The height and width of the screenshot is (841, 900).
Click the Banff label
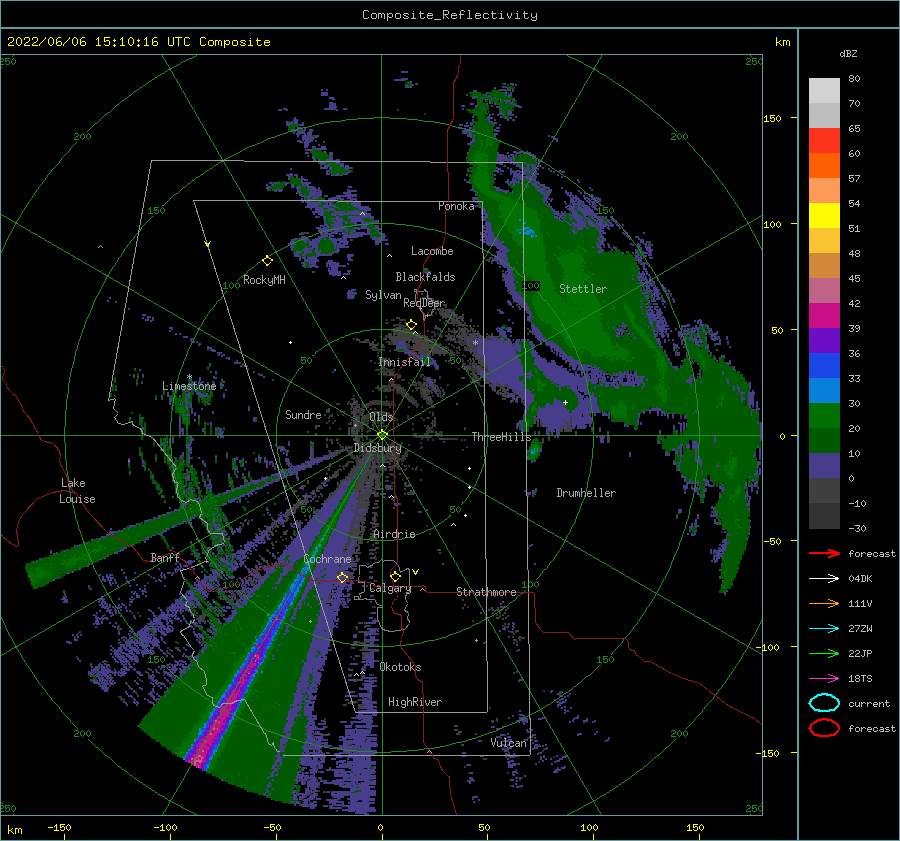point(165,557)
